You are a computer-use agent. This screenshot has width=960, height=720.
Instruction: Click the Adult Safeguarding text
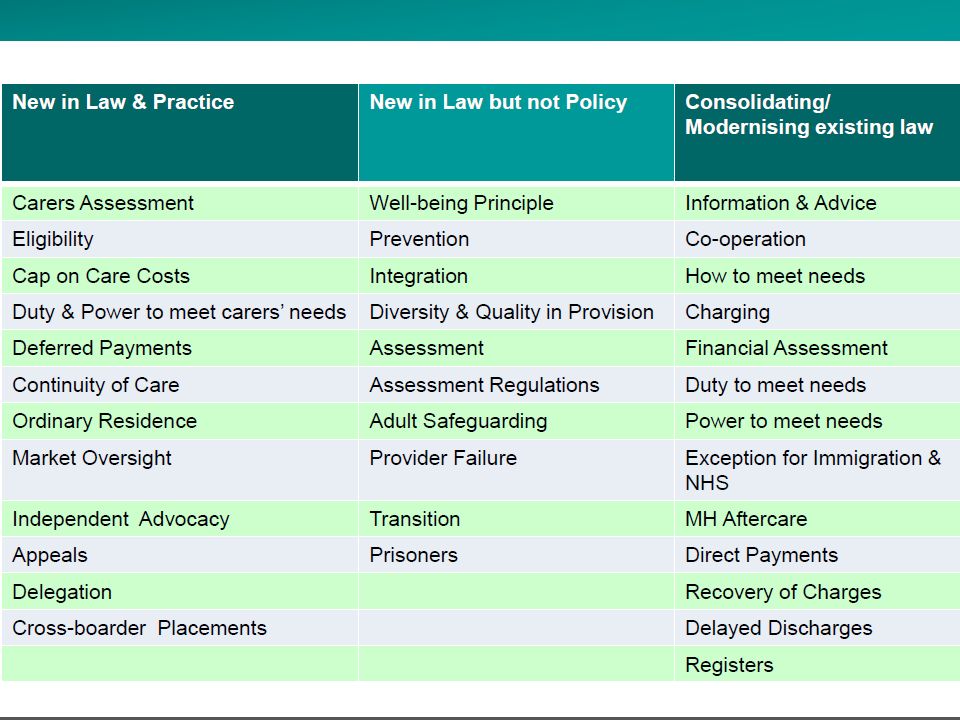pyautogui.click(x=458, y=421)
